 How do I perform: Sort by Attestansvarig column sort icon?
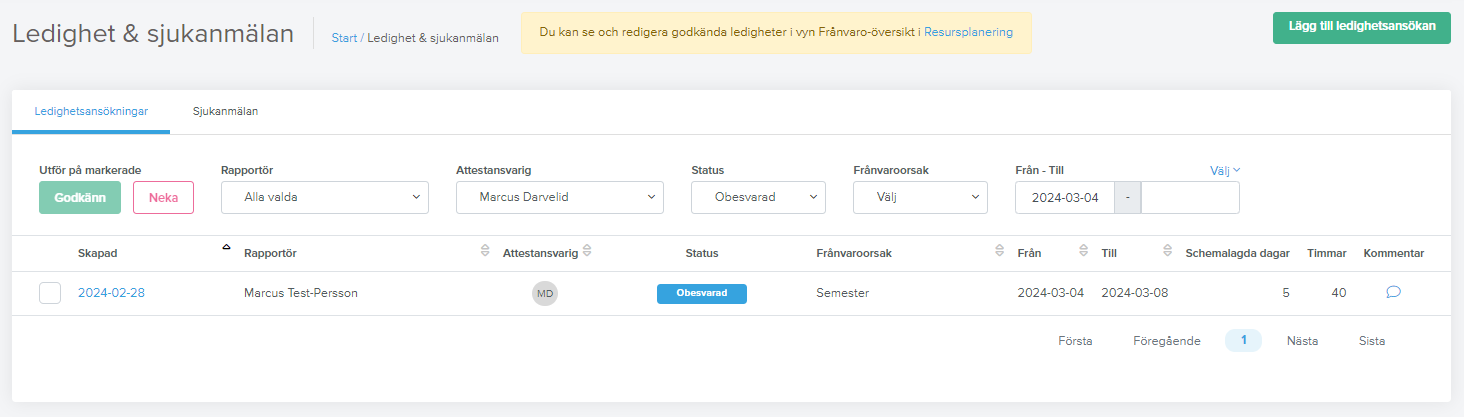[x=587, y=252]
